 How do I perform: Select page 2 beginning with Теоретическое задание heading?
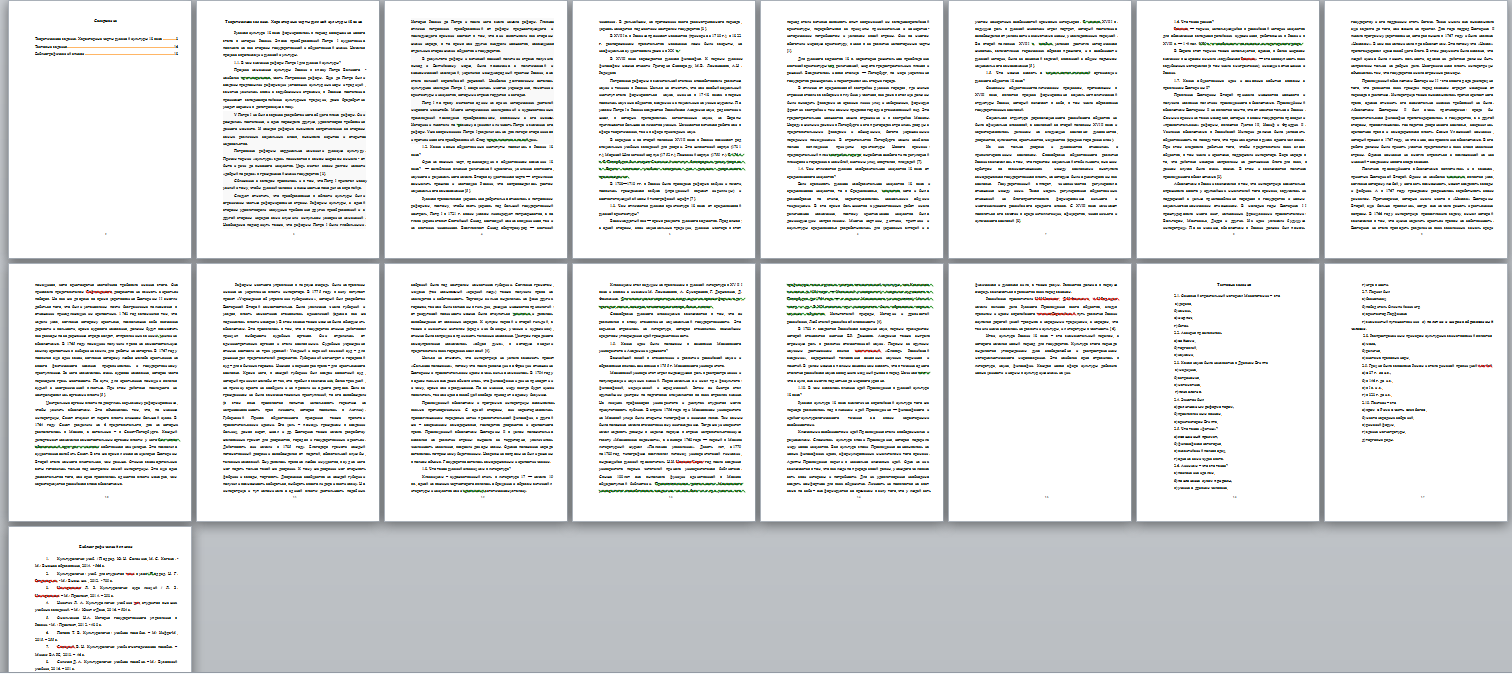tap(287, 129)
